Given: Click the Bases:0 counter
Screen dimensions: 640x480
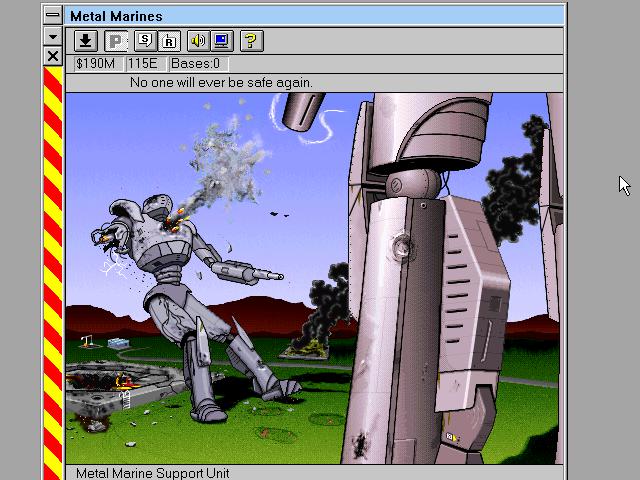Looking at the screenshot, I should 198,64.
